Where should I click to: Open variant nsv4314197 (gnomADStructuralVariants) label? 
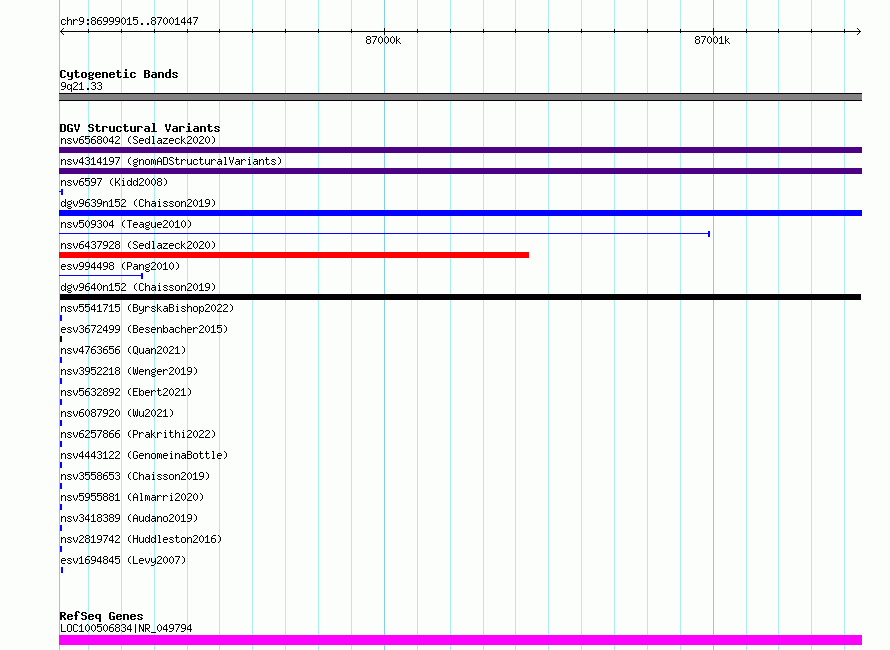click(171, 161)
